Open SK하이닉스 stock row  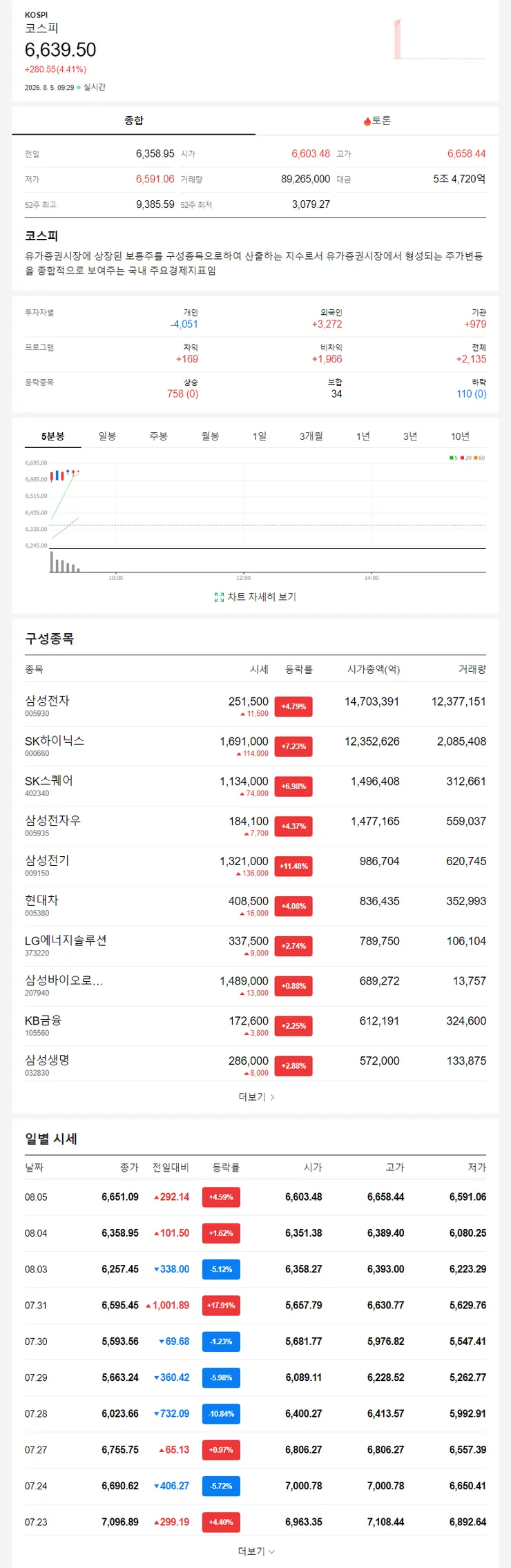(x=256, y=746)
